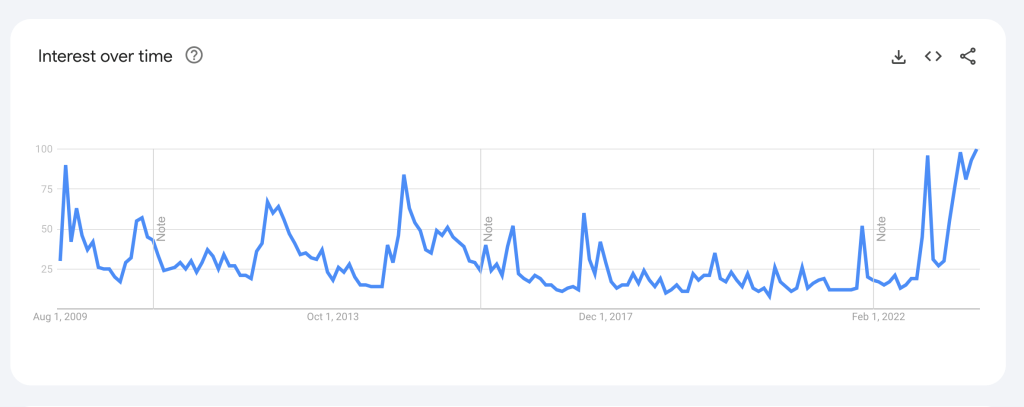Viewport: 1024px width, 407px height.
Task: Click the 100 value on the y-axis
Action: pyautogui.click(x=42, y=149)
